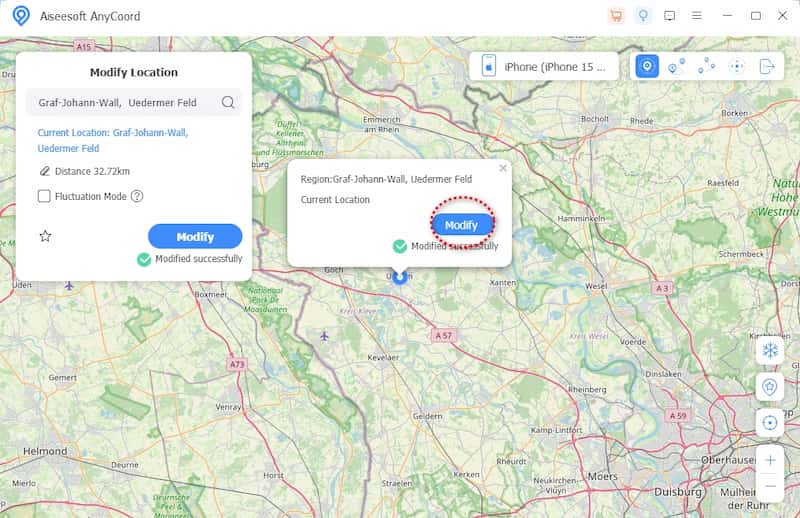The height and width of the screenshot is (518, 800).
Task: Click the Kevelaer label on map
Action: point(383,358)
